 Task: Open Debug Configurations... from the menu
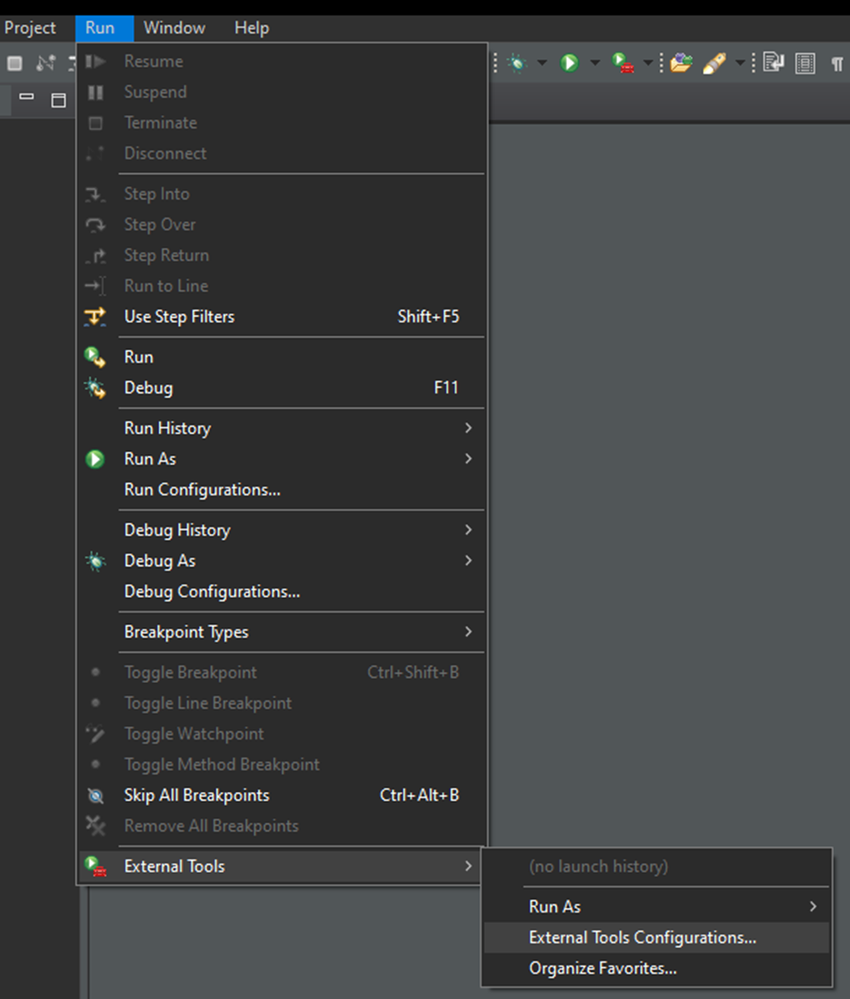pyautogui.click(x=212, y=591)
